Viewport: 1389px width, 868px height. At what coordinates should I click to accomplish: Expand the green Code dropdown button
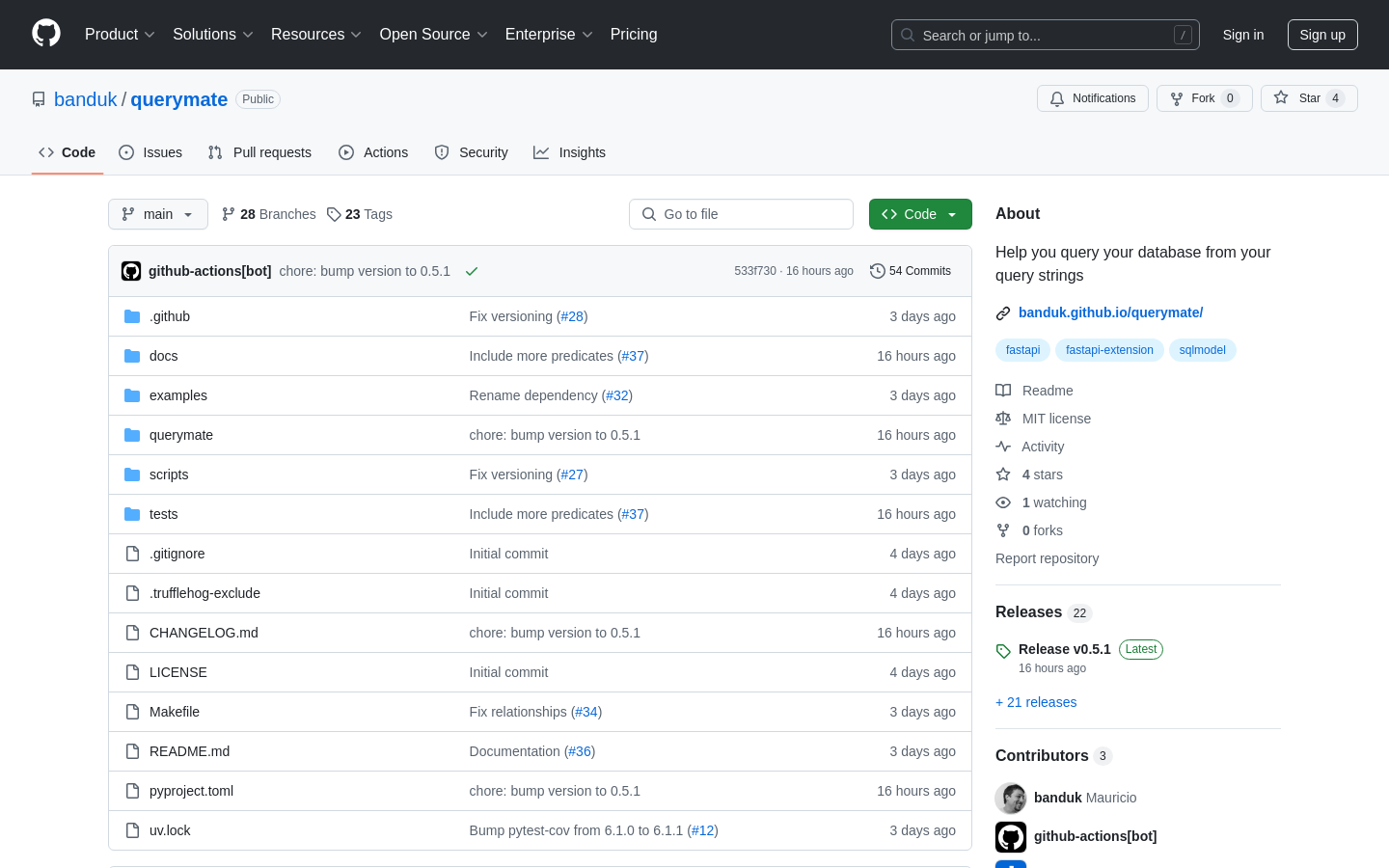(x=920, y=214)
